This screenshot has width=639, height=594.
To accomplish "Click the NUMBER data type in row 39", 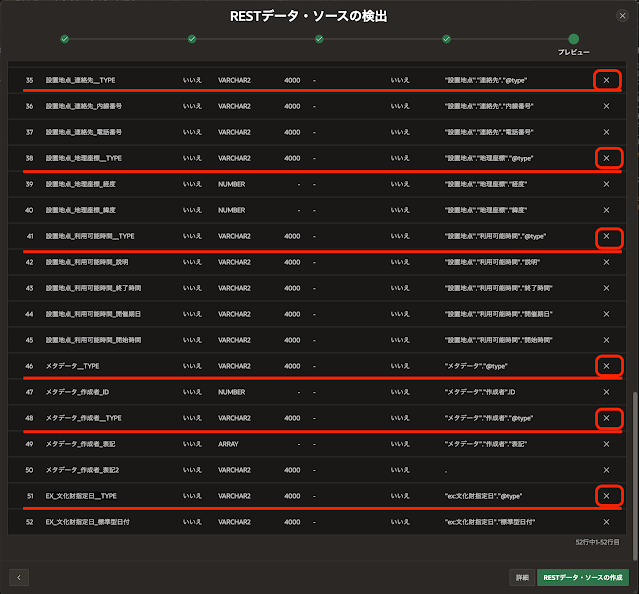I will 231,184.
